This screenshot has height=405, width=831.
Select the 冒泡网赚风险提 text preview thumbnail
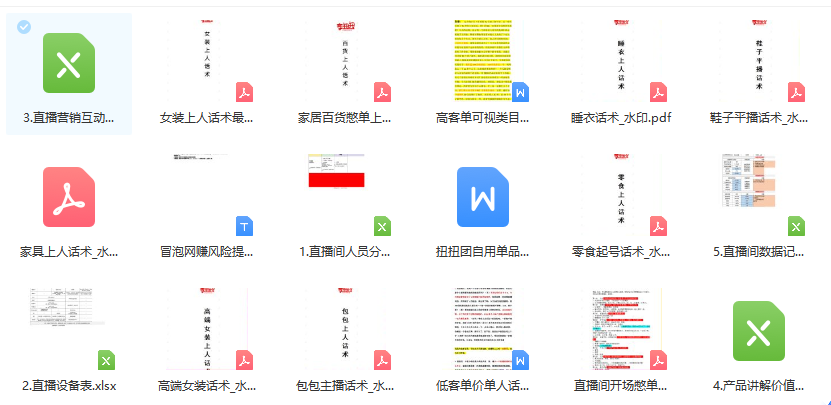[x=200, y=157]
